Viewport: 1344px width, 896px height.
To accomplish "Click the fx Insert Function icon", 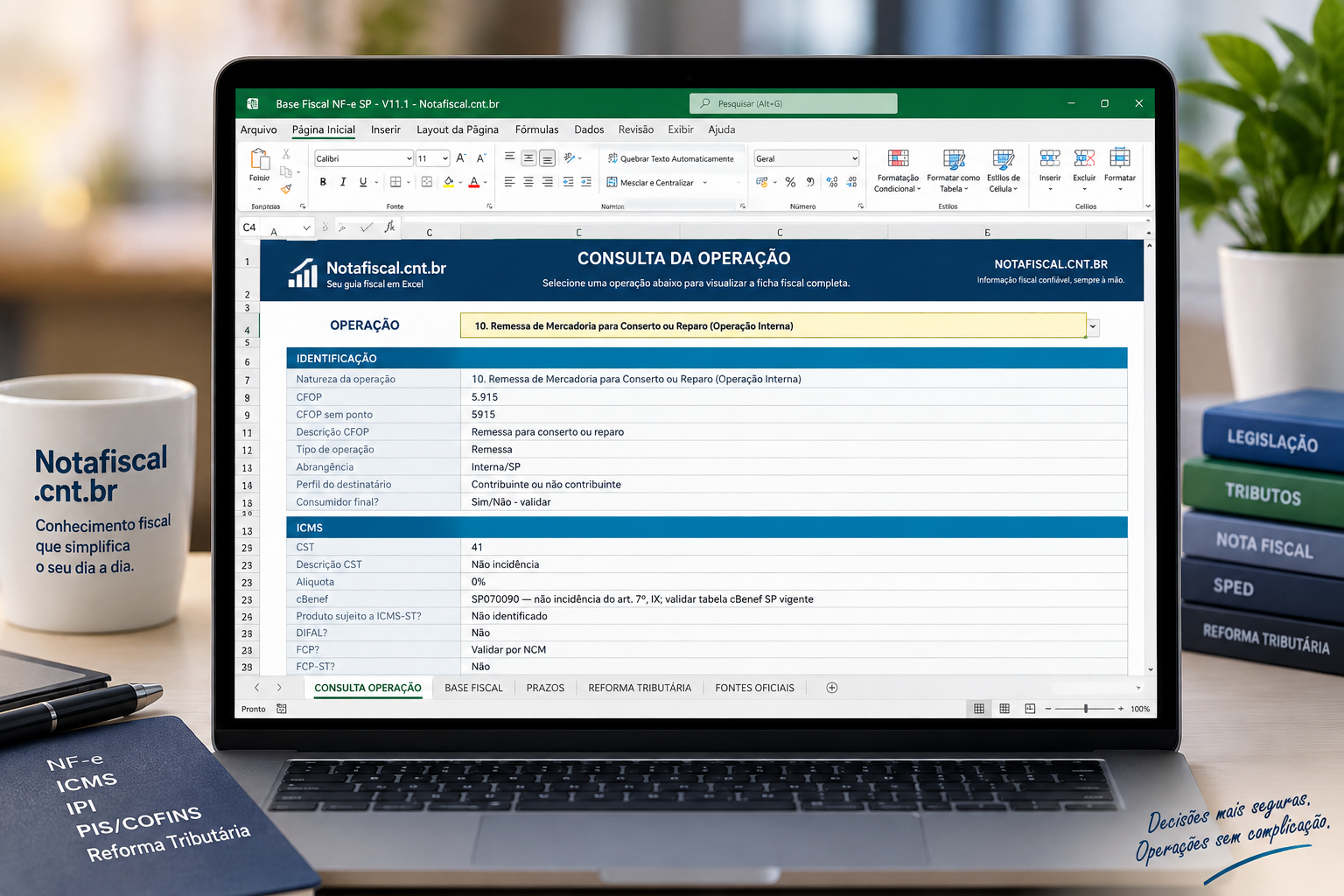I will point(389,227).
